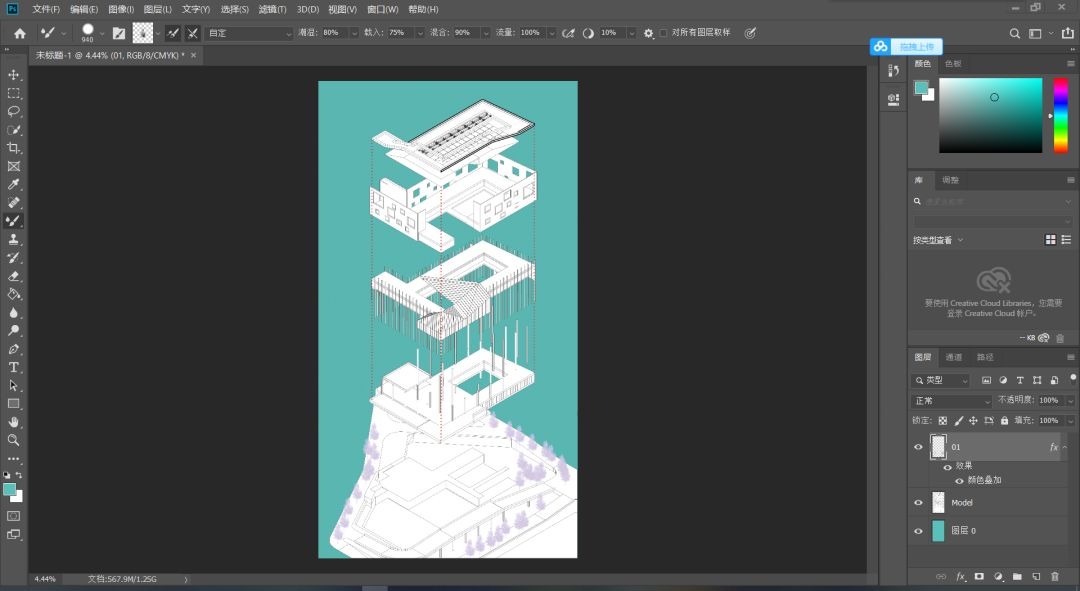The height and width of the screenshot is (591, 1080).
Task: Open the 类型 layer filter dropdown
Action: pyautogui.click(x=941, y=380)
